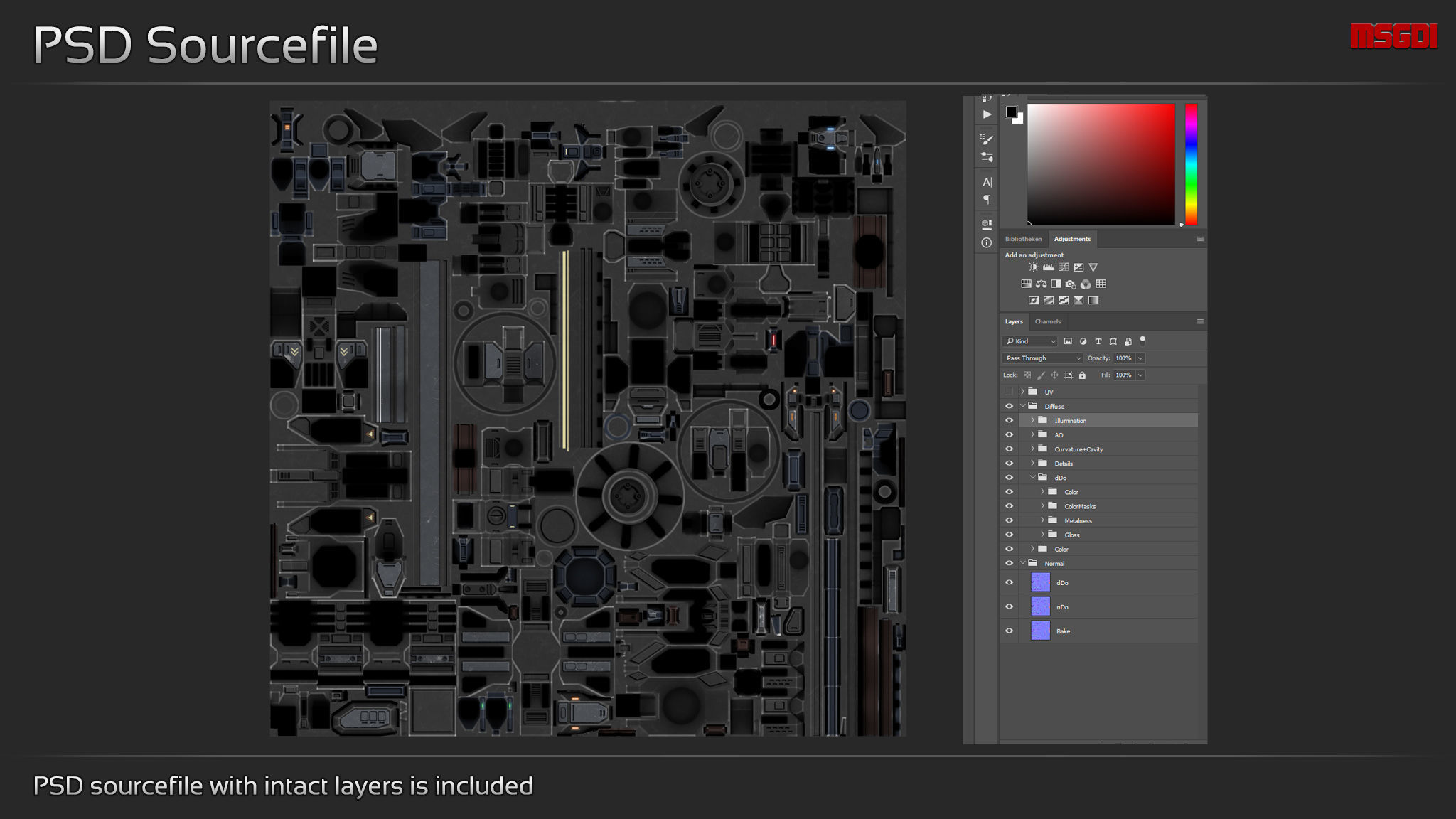Expand the Curvature+Cavity group
The height and width of the screenshot is (819, 1456).
click(1032, 449)
